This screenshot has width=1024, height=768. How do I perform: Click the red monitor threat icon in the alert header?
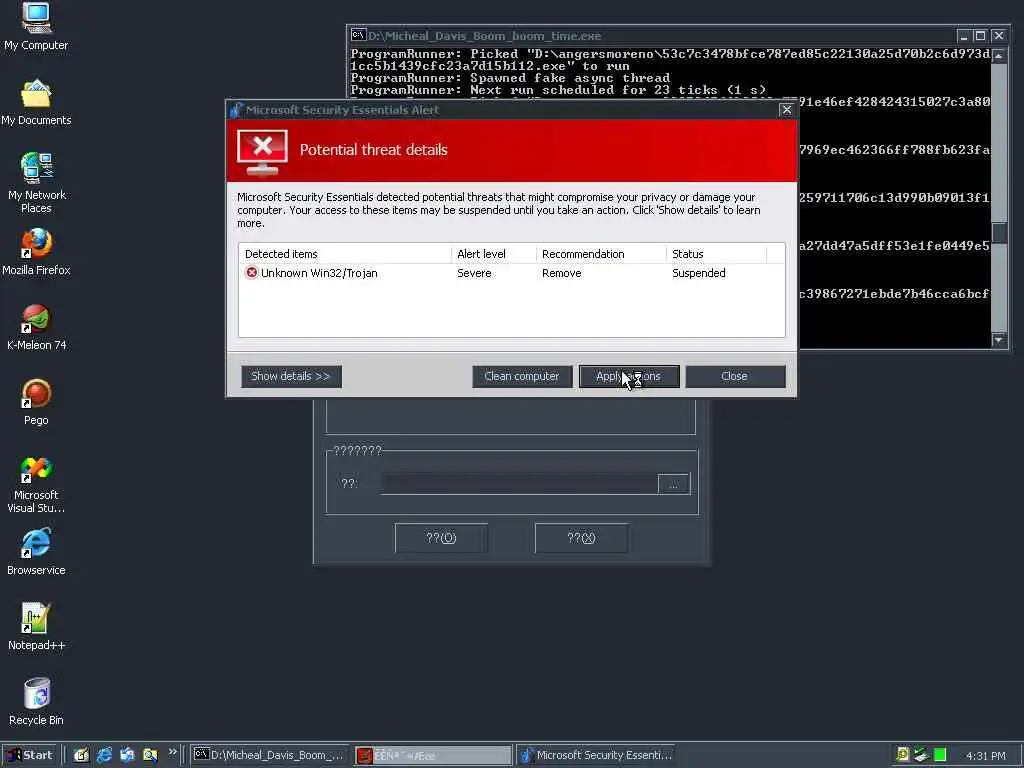tap(262, 152)
